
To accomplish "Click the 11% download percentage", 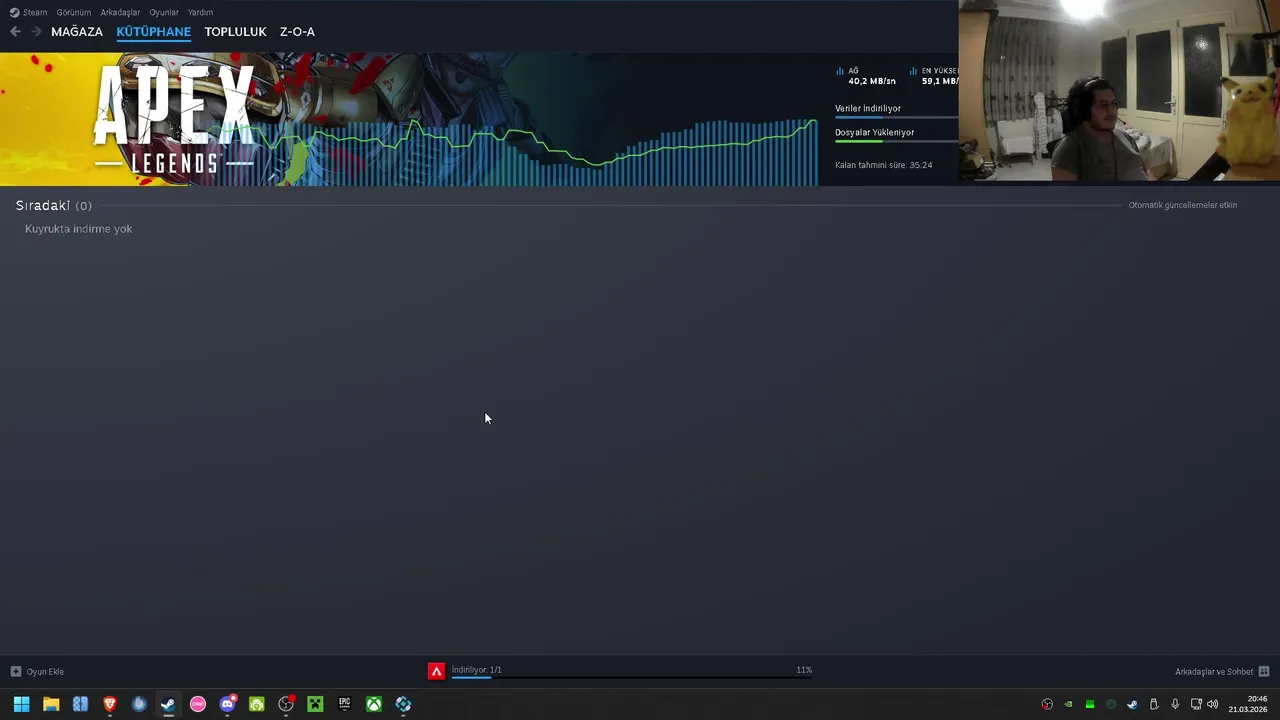I will point(804,670).
